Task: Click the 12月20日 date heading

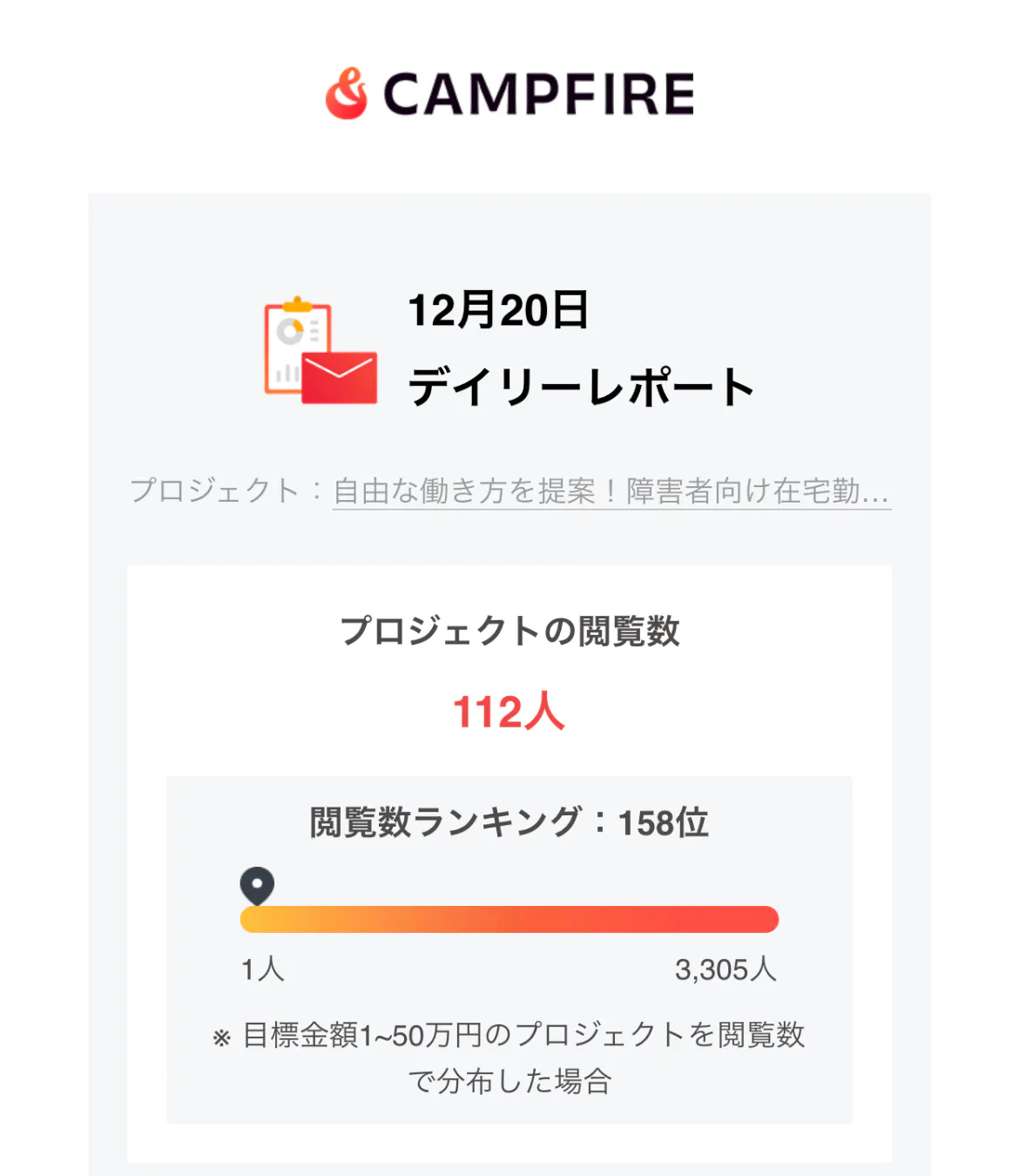Action: coord(498,310)
